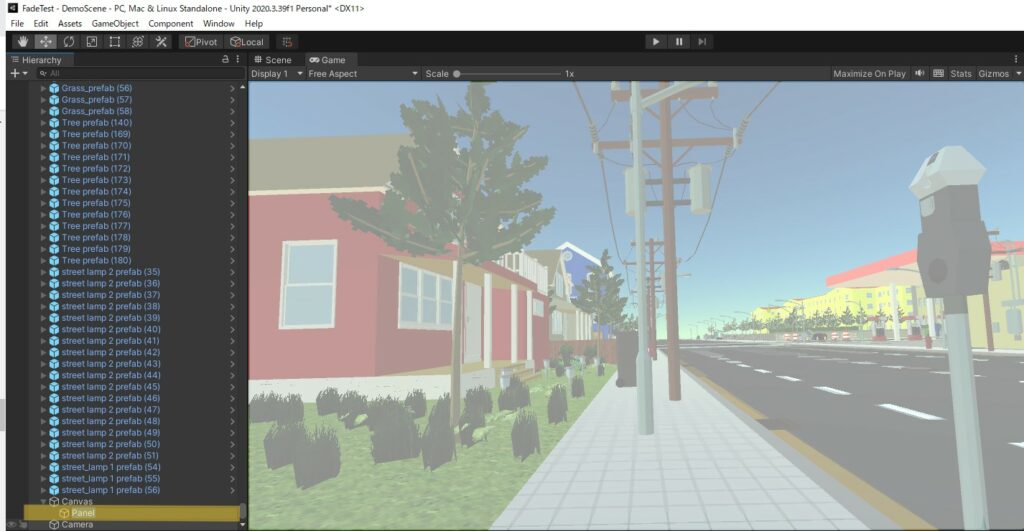This screenshot has width=1024, height=531.
Task: Expand Grass_prefab (56) in hierarchy
Action: tap(44, 88)
